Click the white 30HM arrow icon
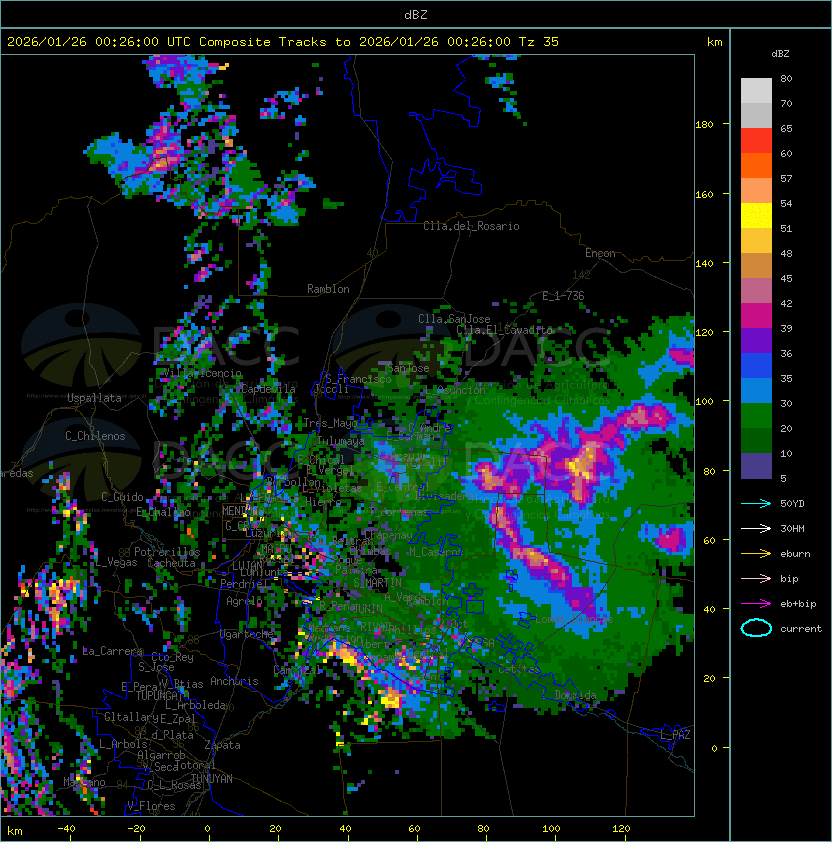The width and height of the screenshot is (832, 842). click(x=756, y=528)
